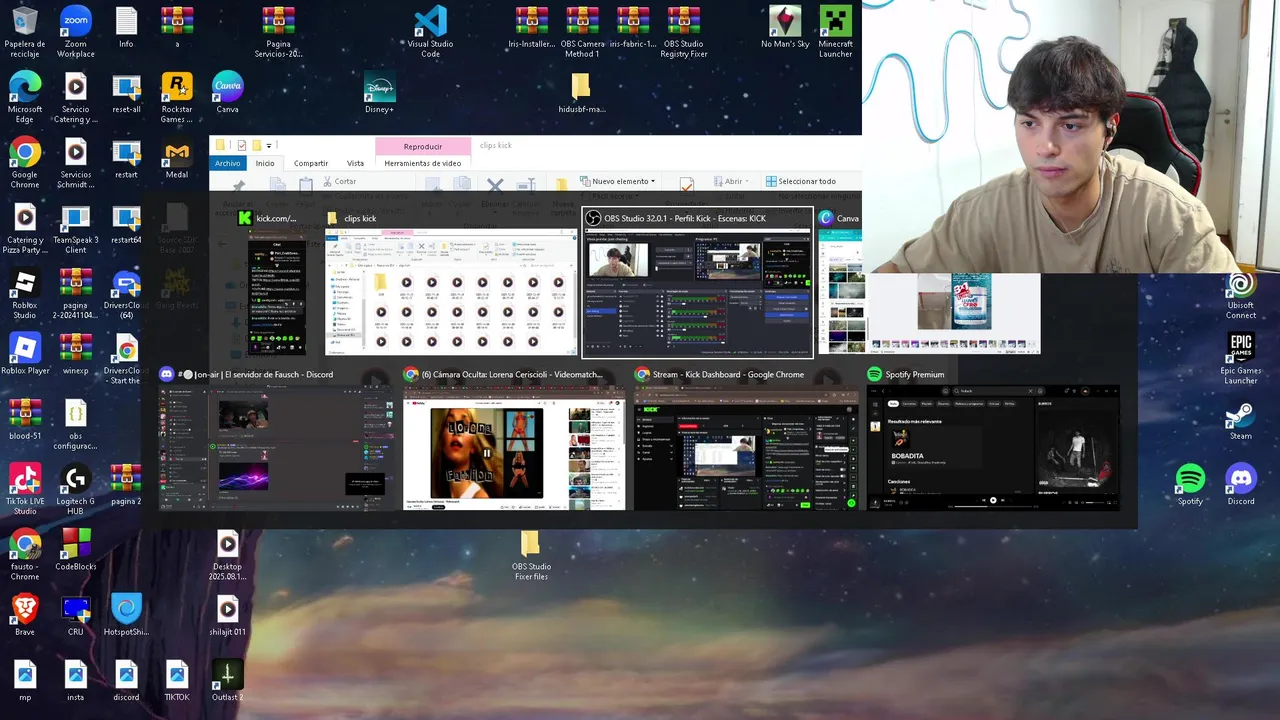
Task: Click the Cortar button in Explorer ribbon
Action: tap(338, 181)
